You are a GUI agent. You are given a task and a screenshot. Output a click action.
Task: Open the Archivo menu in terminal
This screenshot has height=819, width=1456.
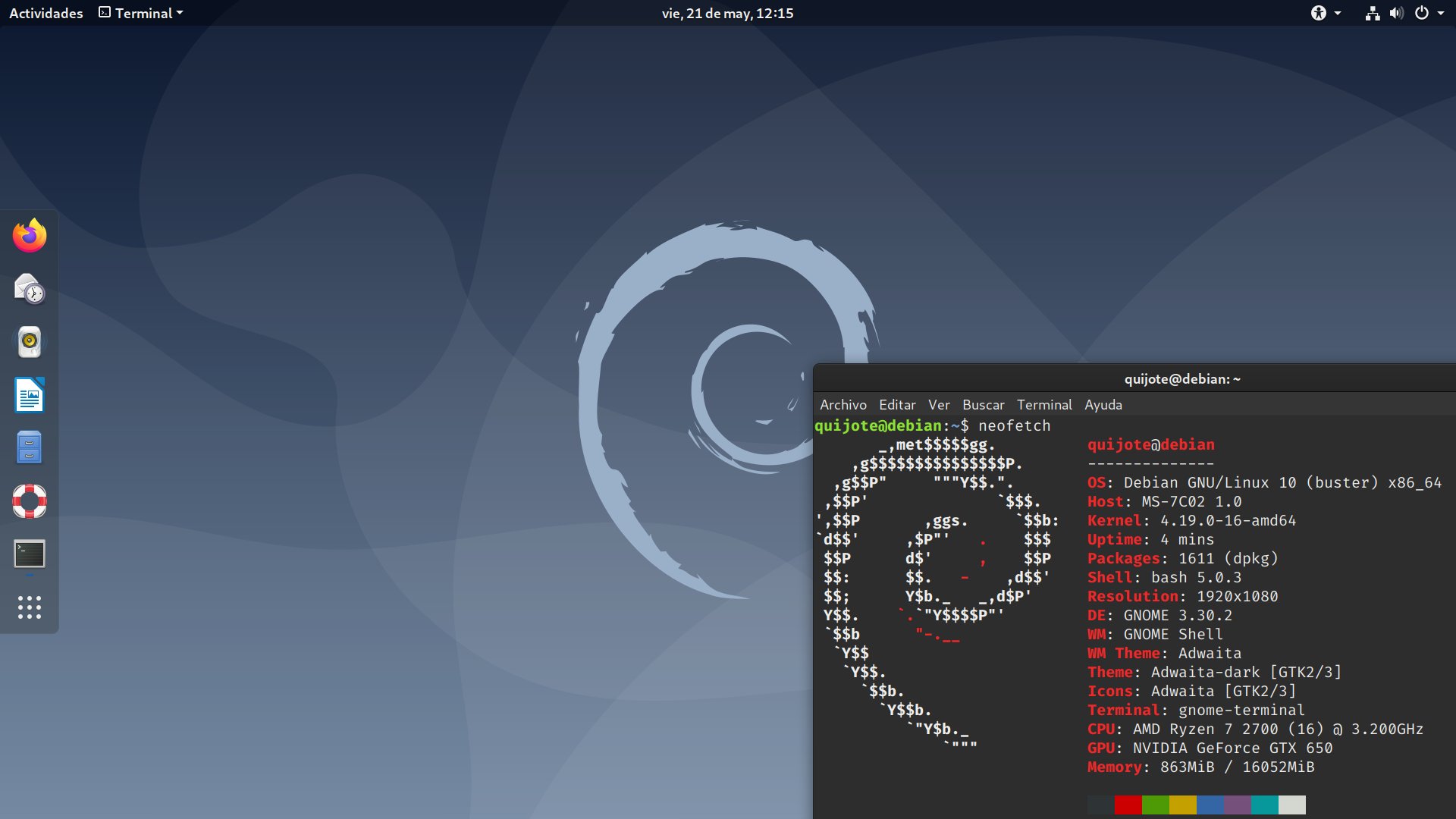(x=843, y=405)
